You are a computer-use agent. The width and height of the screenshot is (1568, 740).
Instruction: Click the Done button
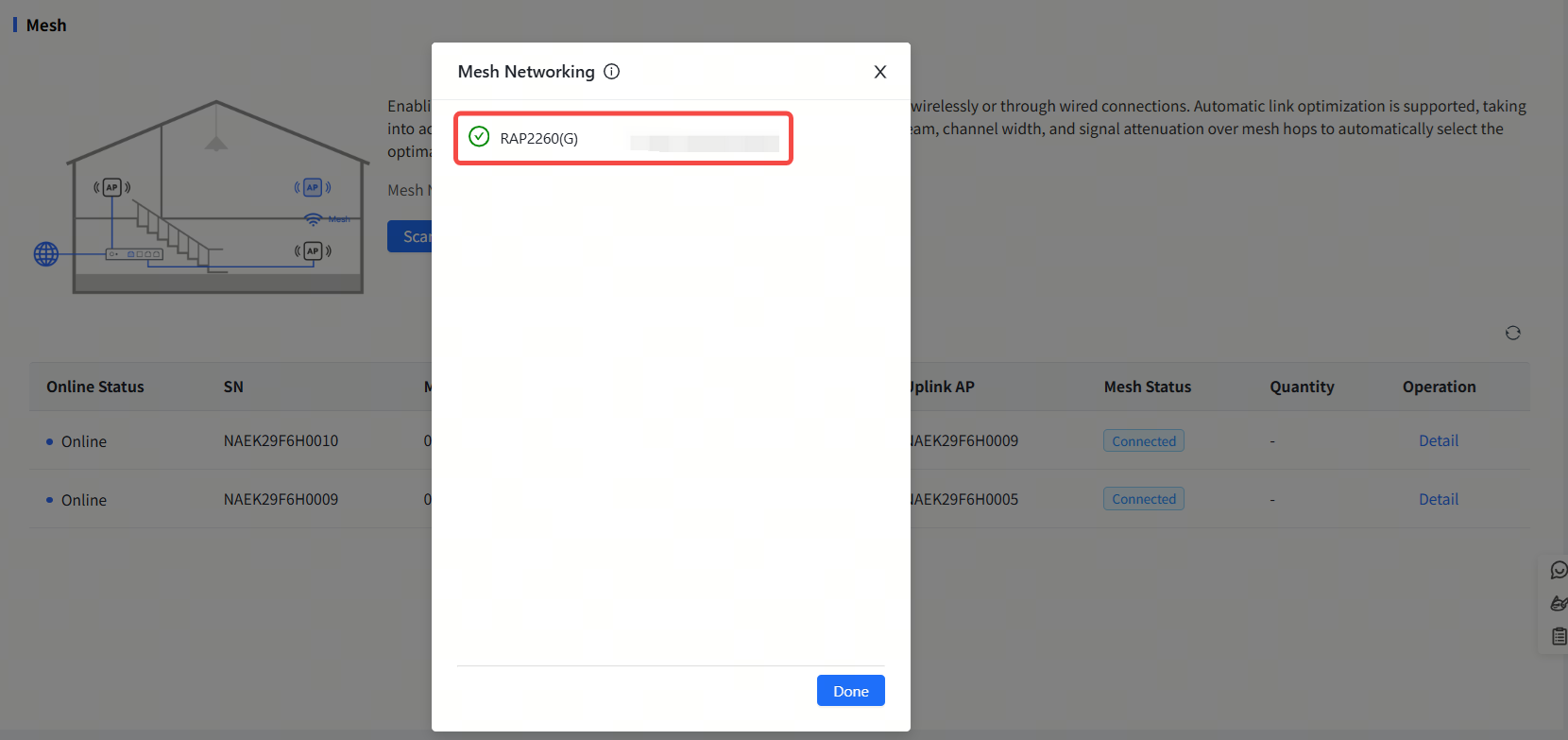[850, 691]
